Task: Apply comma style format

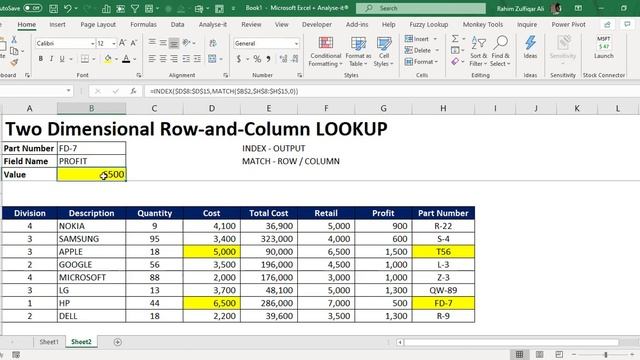Action: point(268,59)
